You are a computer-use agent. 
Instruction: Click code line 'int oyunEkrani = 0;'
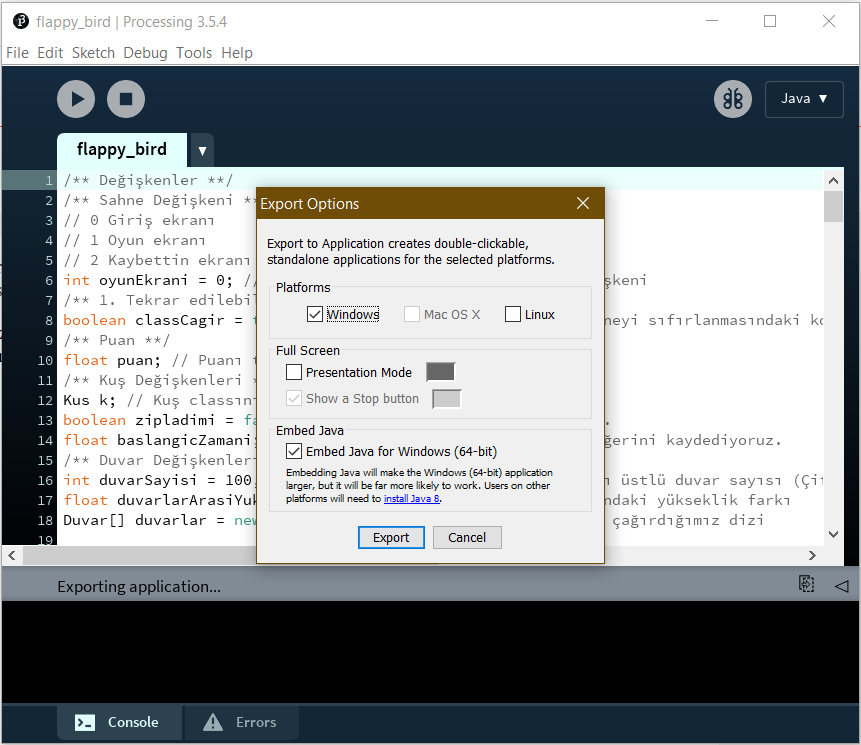(148, 280)
